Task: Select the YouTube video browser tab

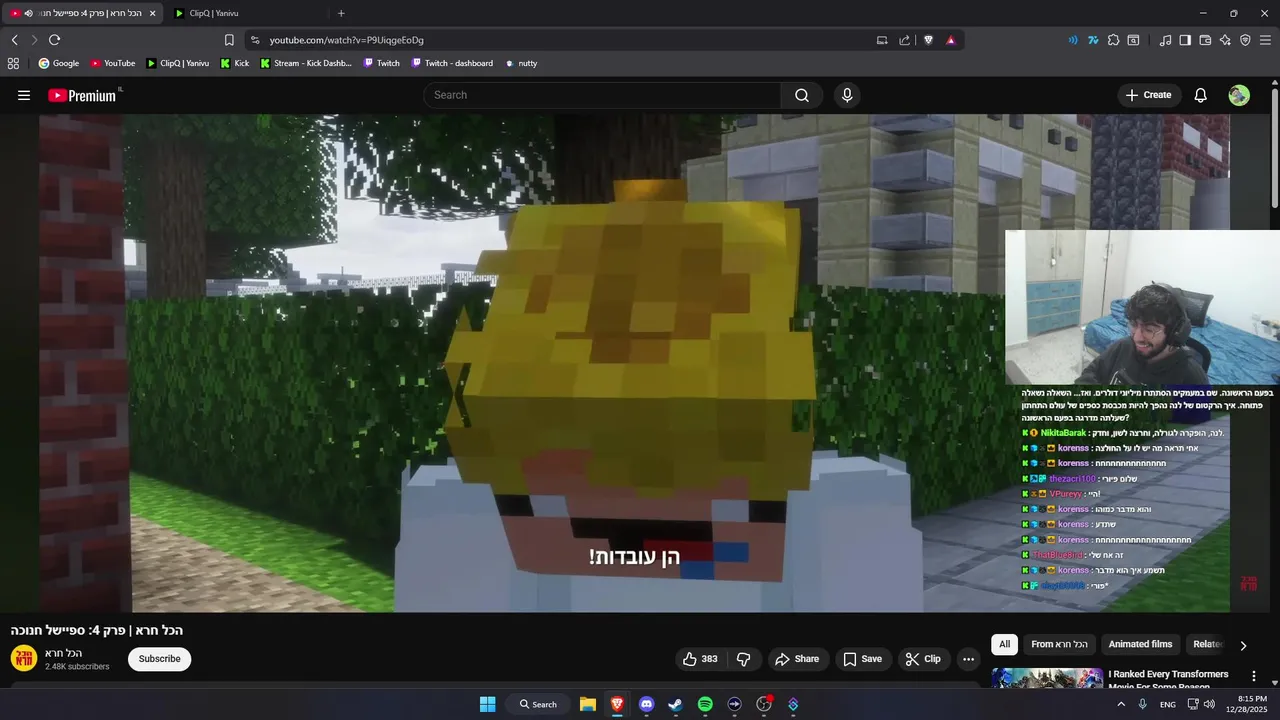Action: [82, 13]
